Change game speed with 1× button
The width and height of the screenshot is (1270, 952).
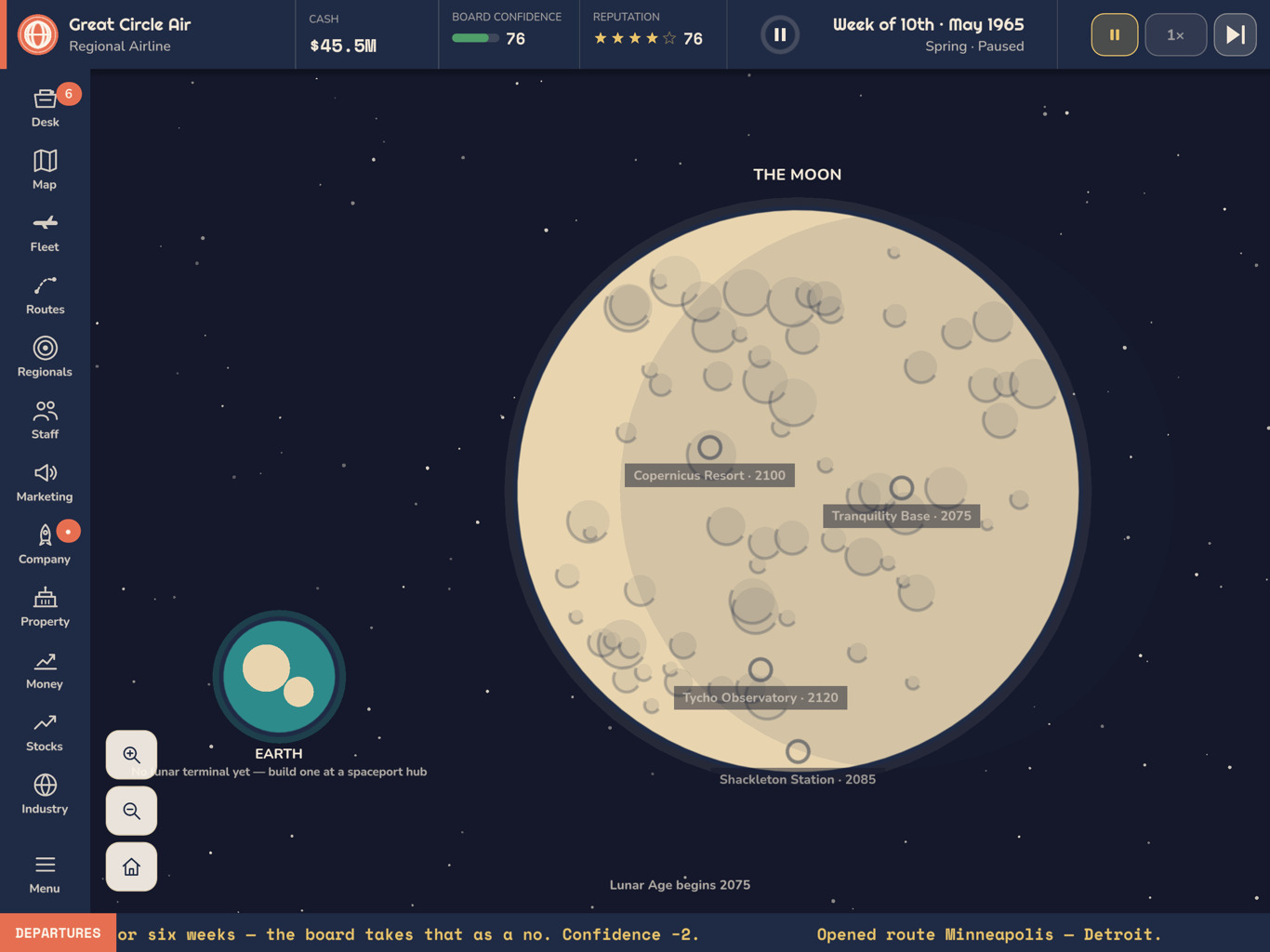click(1175, 34)
